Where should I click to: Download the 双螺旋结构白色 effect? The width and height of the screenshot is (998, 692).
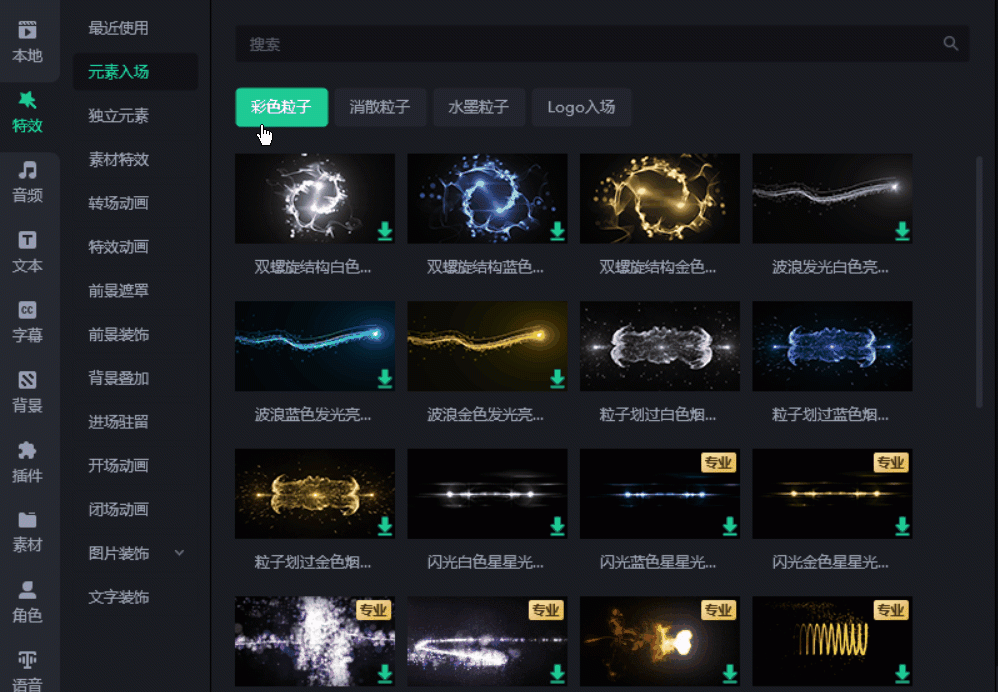384,230
